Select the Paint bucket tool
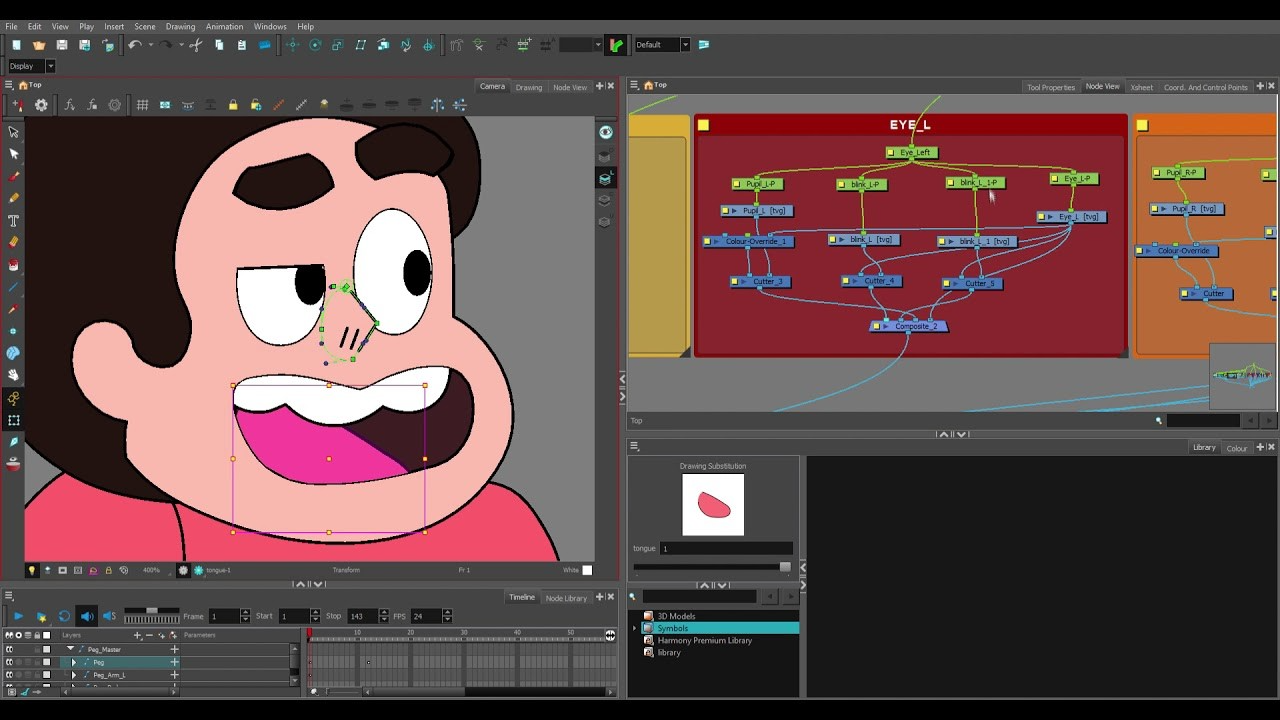Screen dimensions: 1280x720 [x=14, y=265]
